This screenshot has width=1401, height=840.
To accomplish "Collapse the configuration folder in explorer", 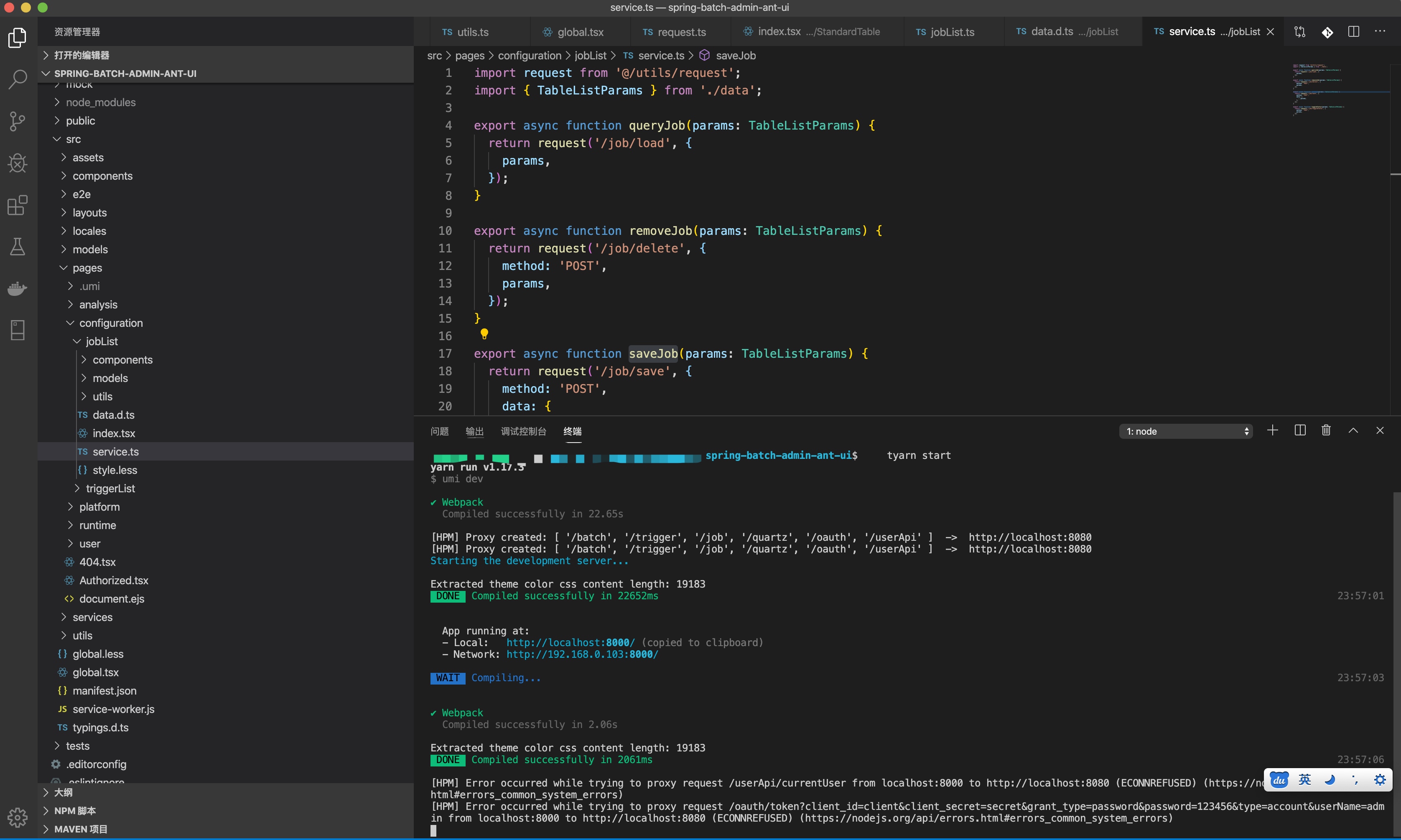I will click(110, 323).
